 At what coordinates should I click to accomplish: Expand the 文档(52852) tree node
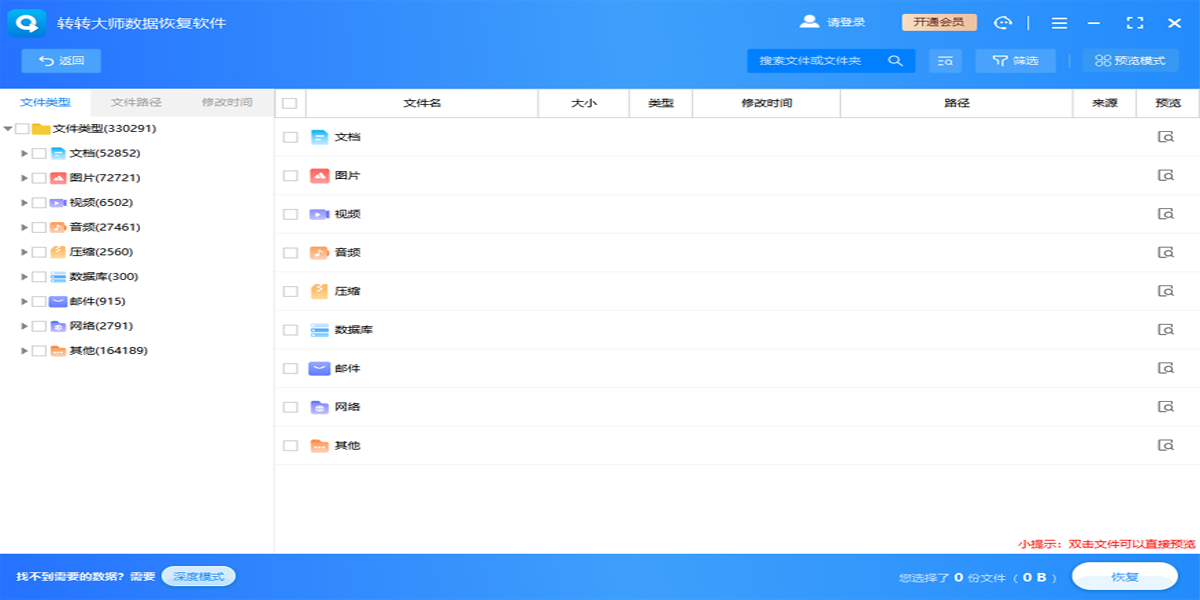point(25,153)
